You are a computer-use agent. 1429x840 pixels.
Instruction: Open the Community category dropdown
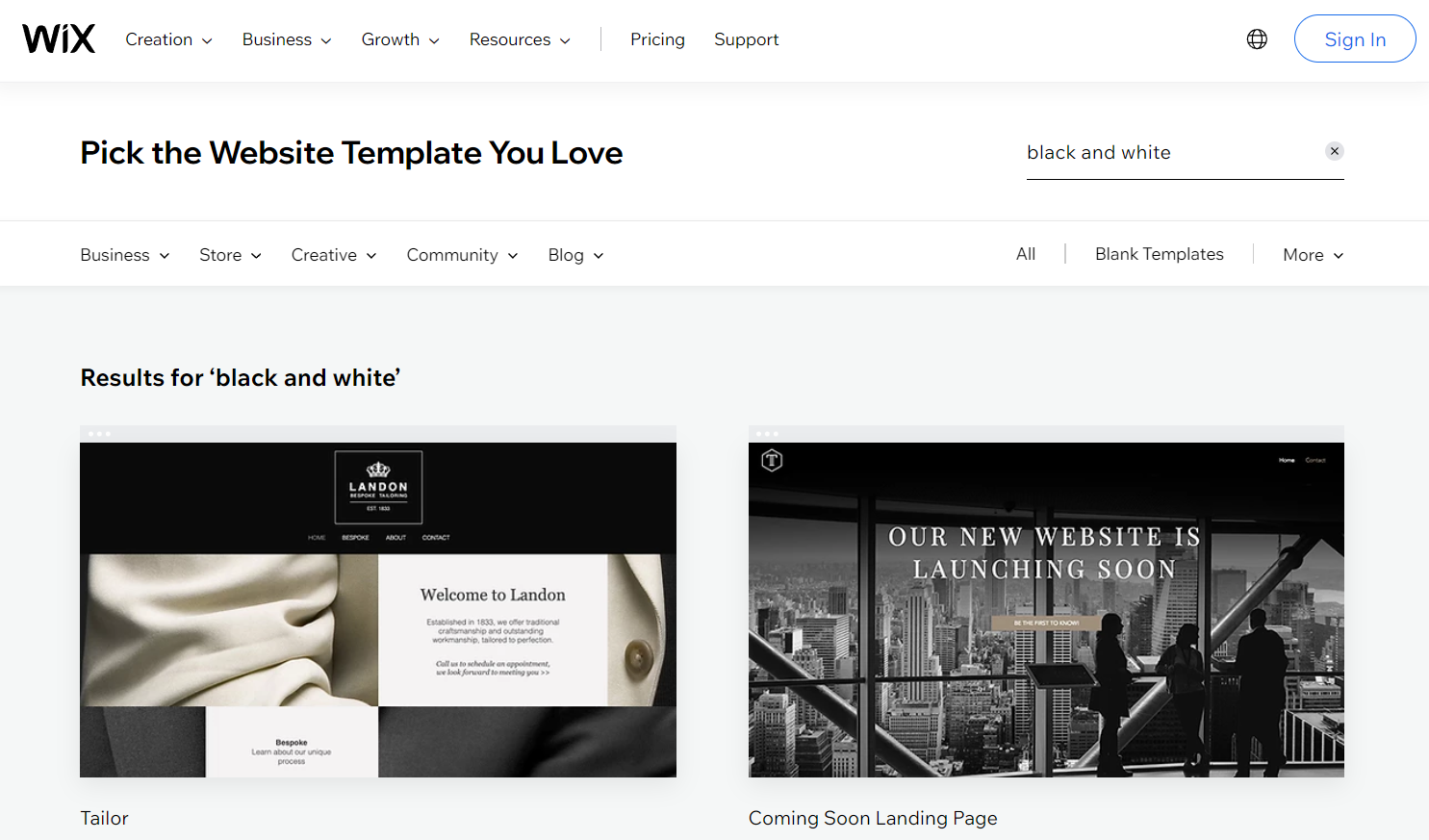[x=462, y=255]
